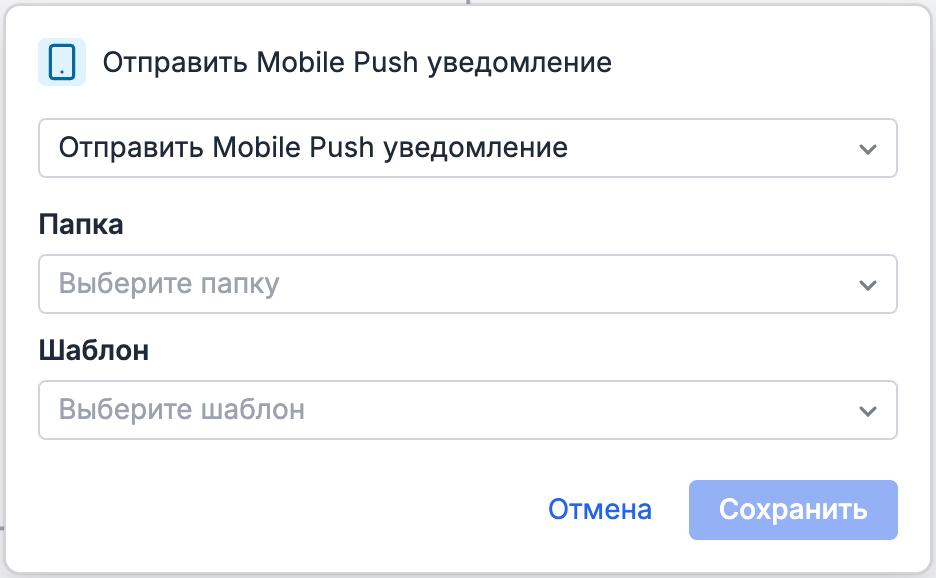This screenshot has height=578, width=936.
Task: Click the dialog title 'Отправить Mobile Push уведомление'
Action: click(357, 62)
